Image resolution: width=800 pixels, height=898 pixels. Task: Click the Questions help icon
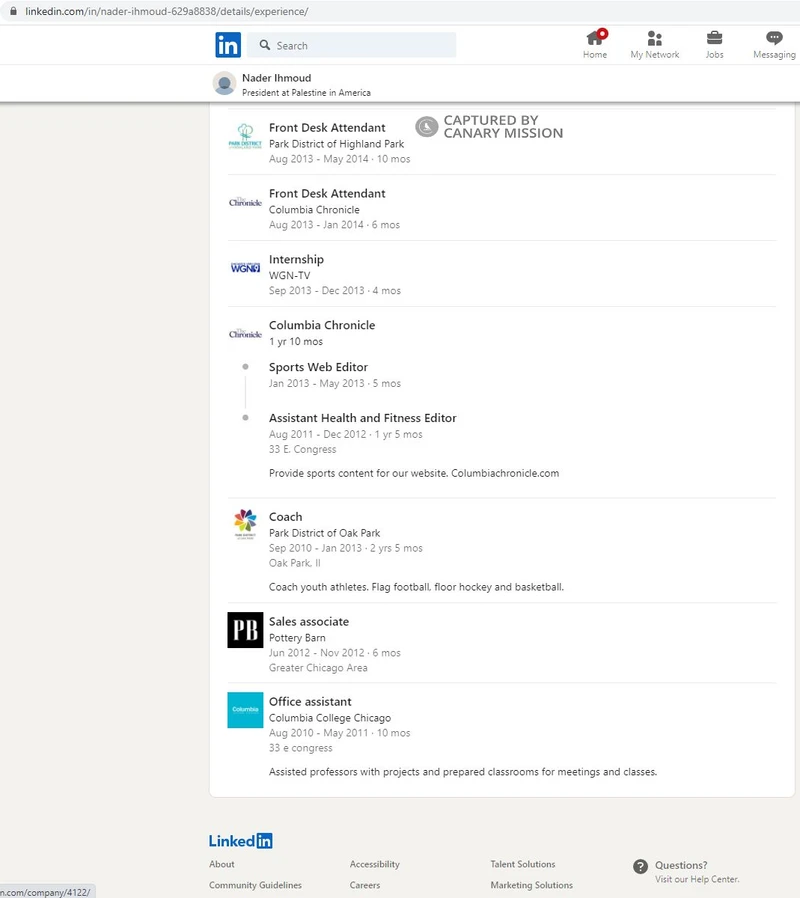tap(640, 867)
